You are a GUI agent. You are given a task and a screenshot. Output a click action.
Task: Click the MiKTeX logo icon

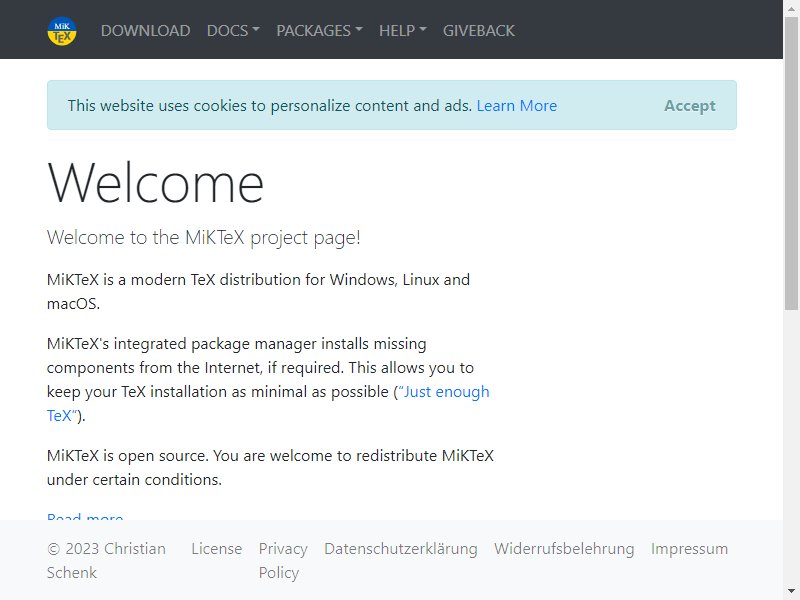[x=62, y=31]
